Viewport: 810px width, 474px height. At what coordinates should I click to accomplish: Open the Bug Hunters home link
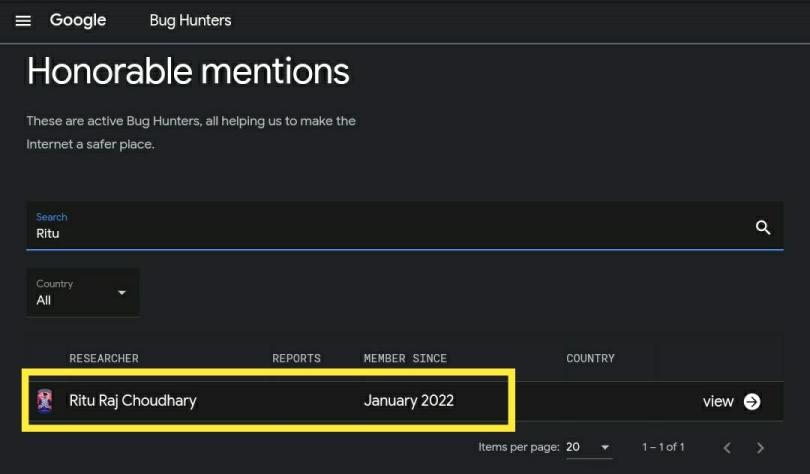(191, 21)
